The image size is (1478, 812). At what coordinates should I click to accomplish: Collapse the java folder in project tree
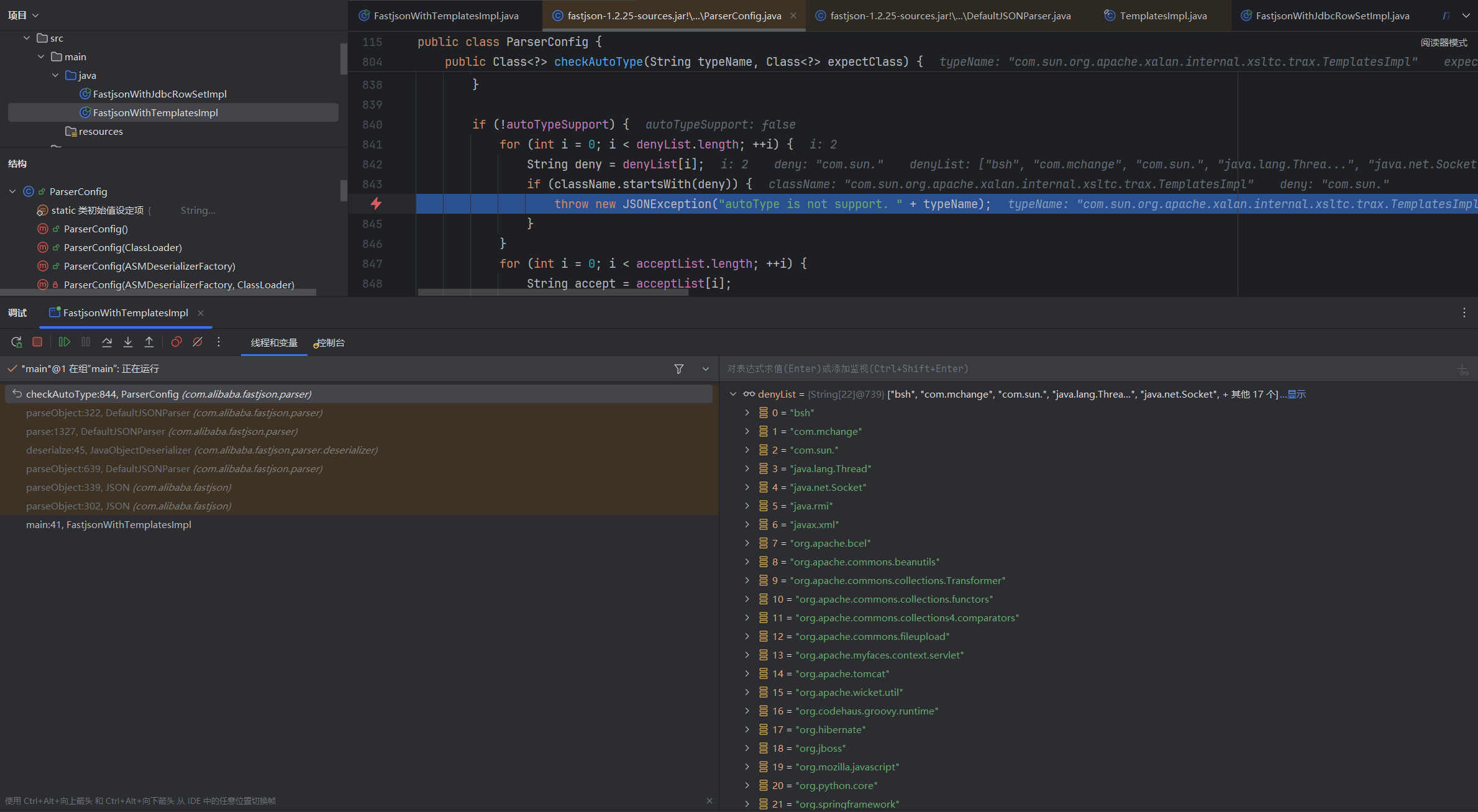(55, 75)
